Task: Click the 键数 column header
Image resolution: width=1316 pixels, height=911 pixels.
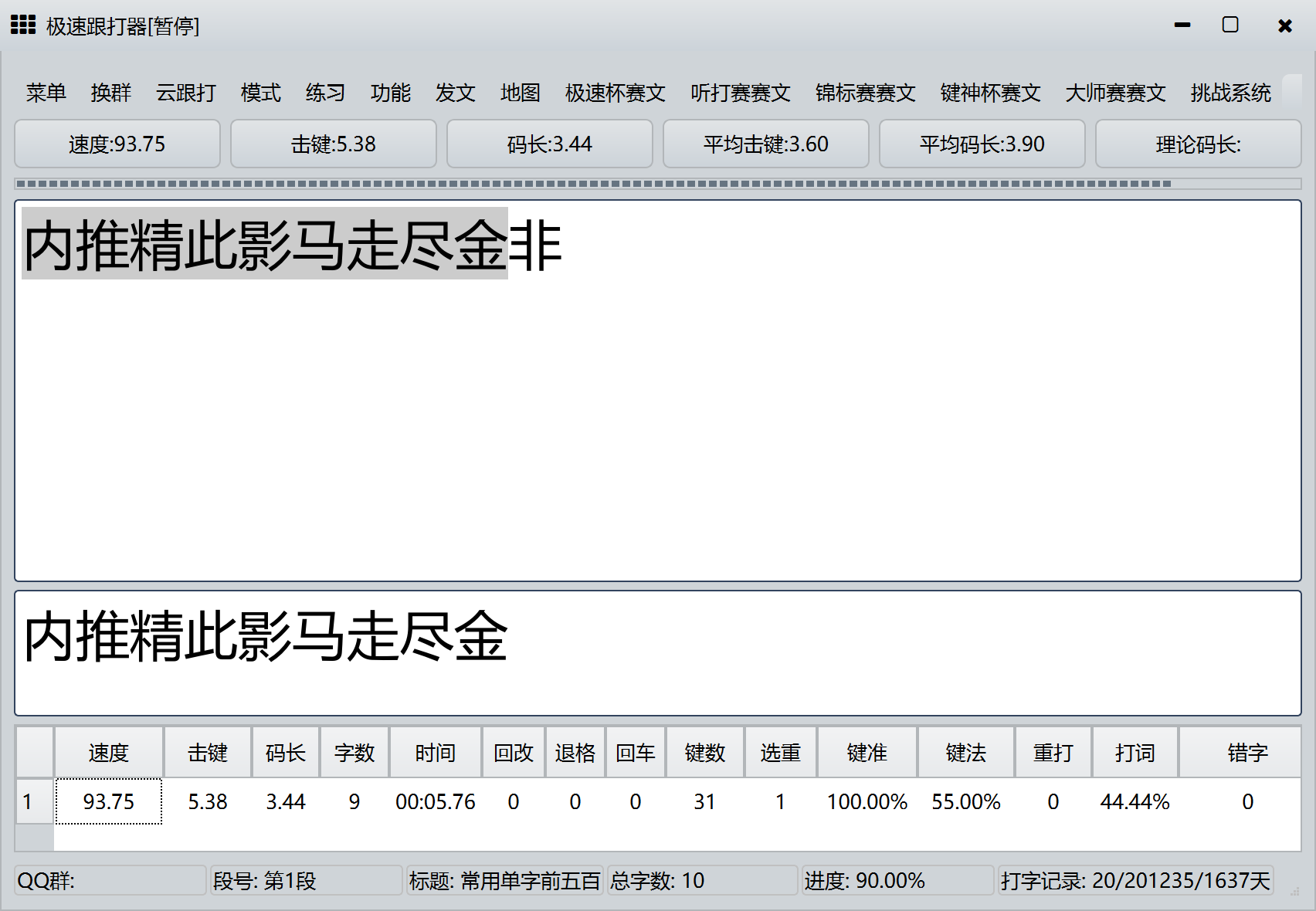Action: [705, 752]
